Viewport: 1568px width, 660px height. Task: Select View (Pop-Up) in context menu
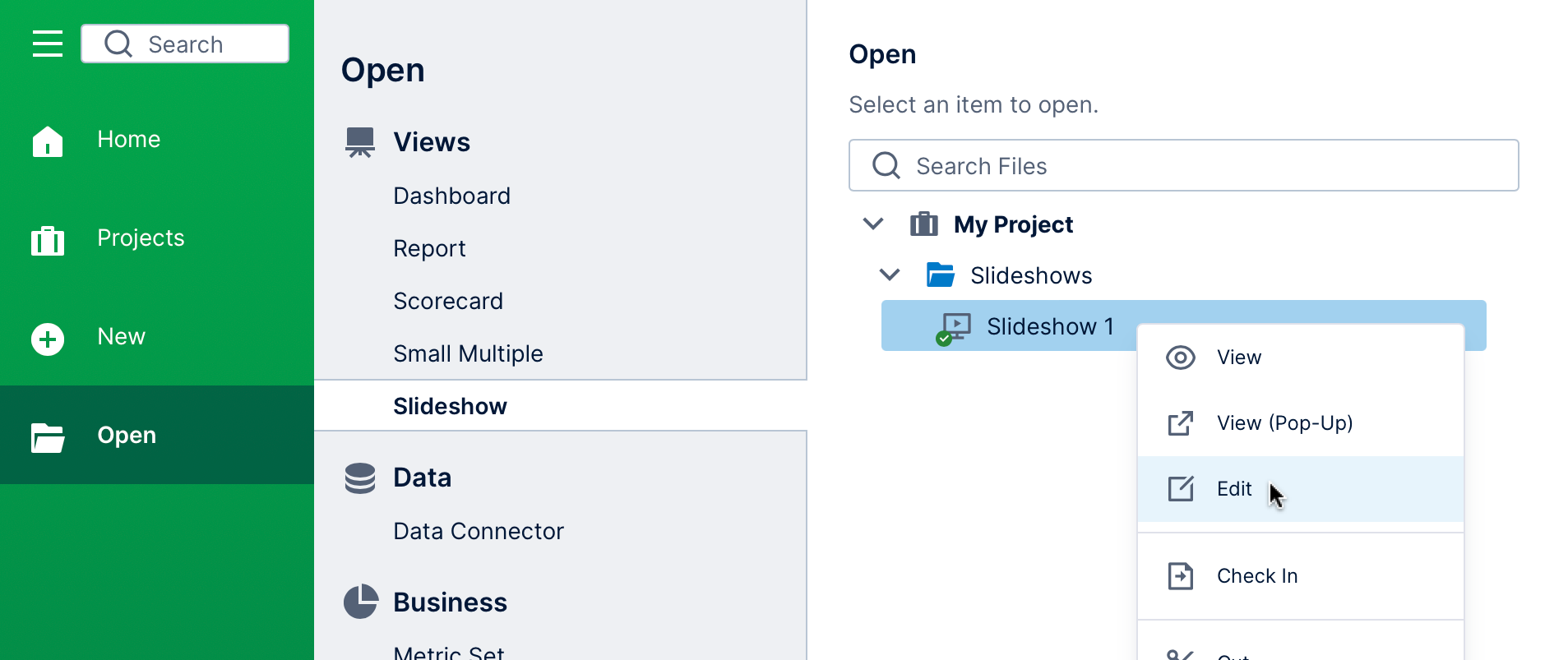1284,423
